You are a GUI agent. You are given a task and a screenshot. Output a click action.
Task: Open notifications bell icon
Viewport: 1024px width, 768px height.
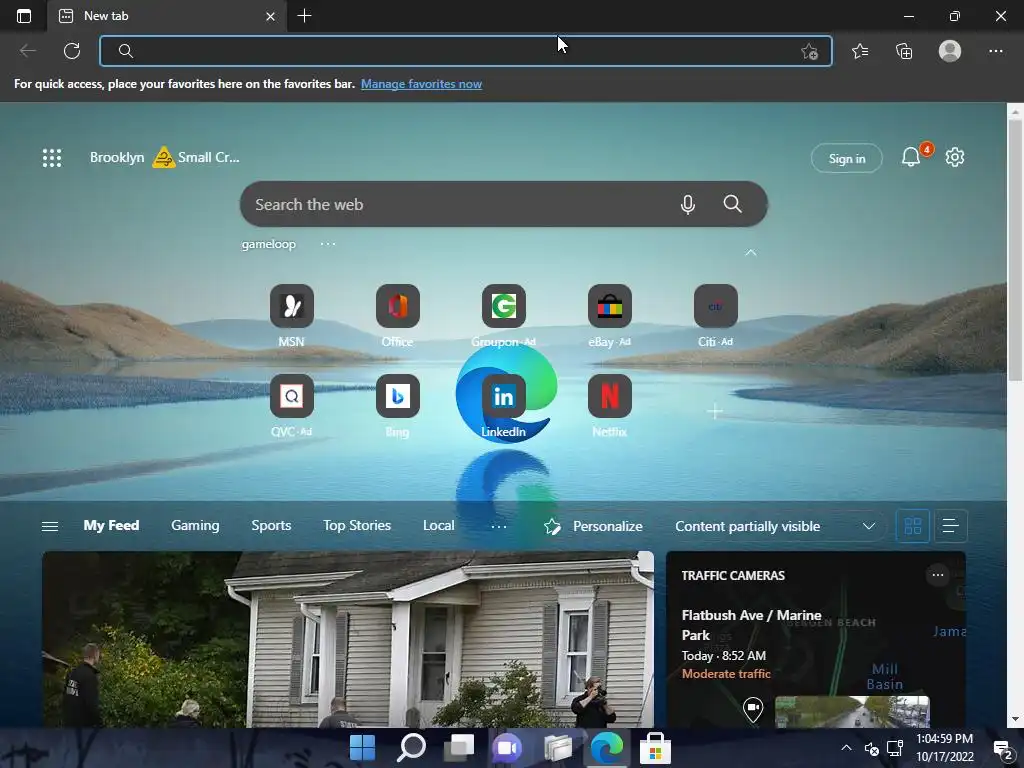[x=911, y=157]
